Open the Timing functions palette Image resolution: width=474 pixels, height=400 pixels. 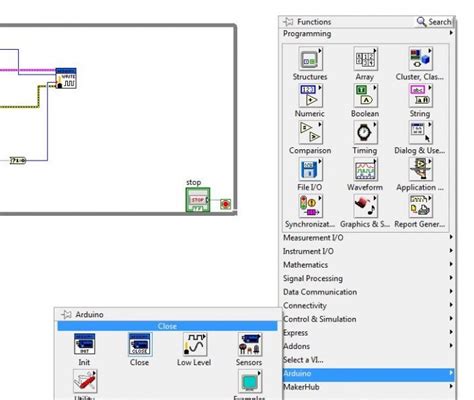coord(365,133)
